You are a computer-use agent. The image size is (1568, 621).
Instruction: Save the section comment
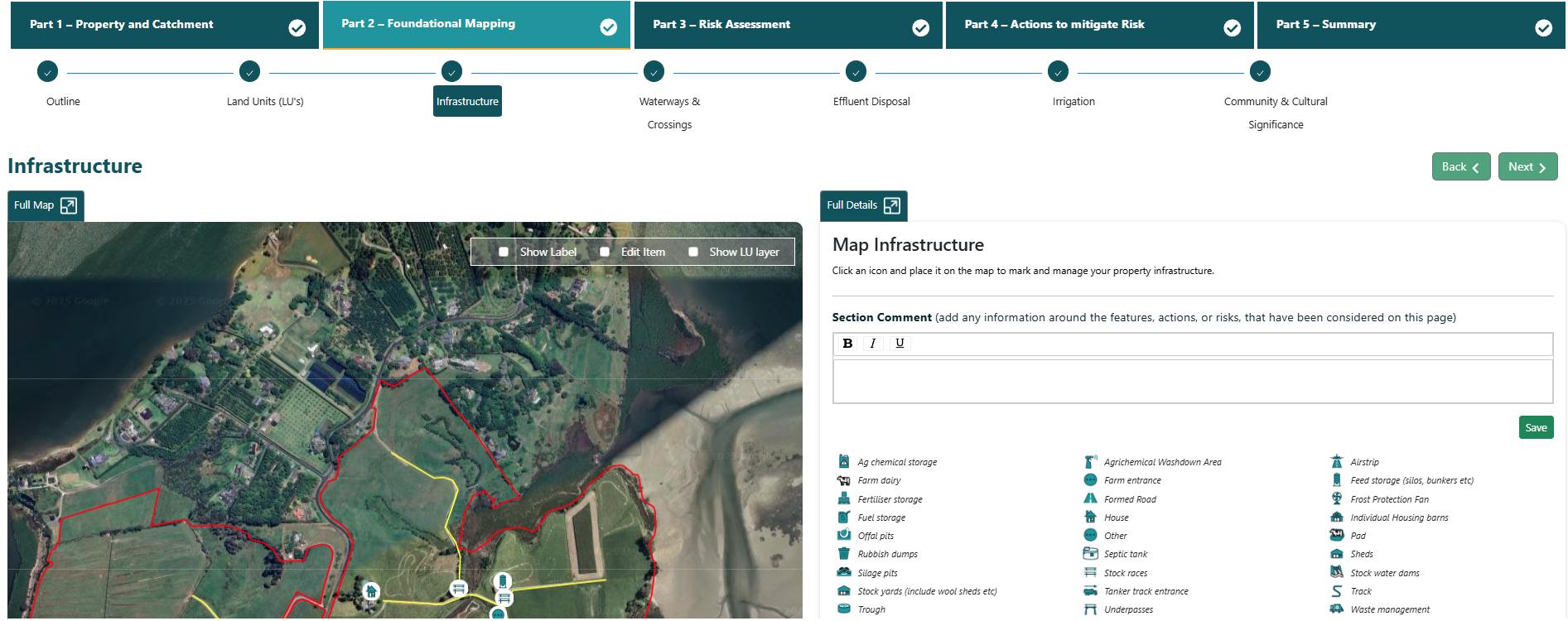(x=1536, y=428)
